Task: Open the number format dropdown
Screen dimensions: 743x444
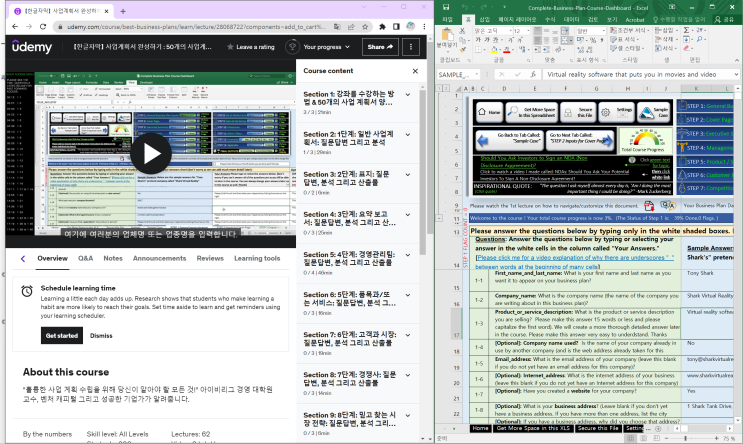Action: [603, 30]
